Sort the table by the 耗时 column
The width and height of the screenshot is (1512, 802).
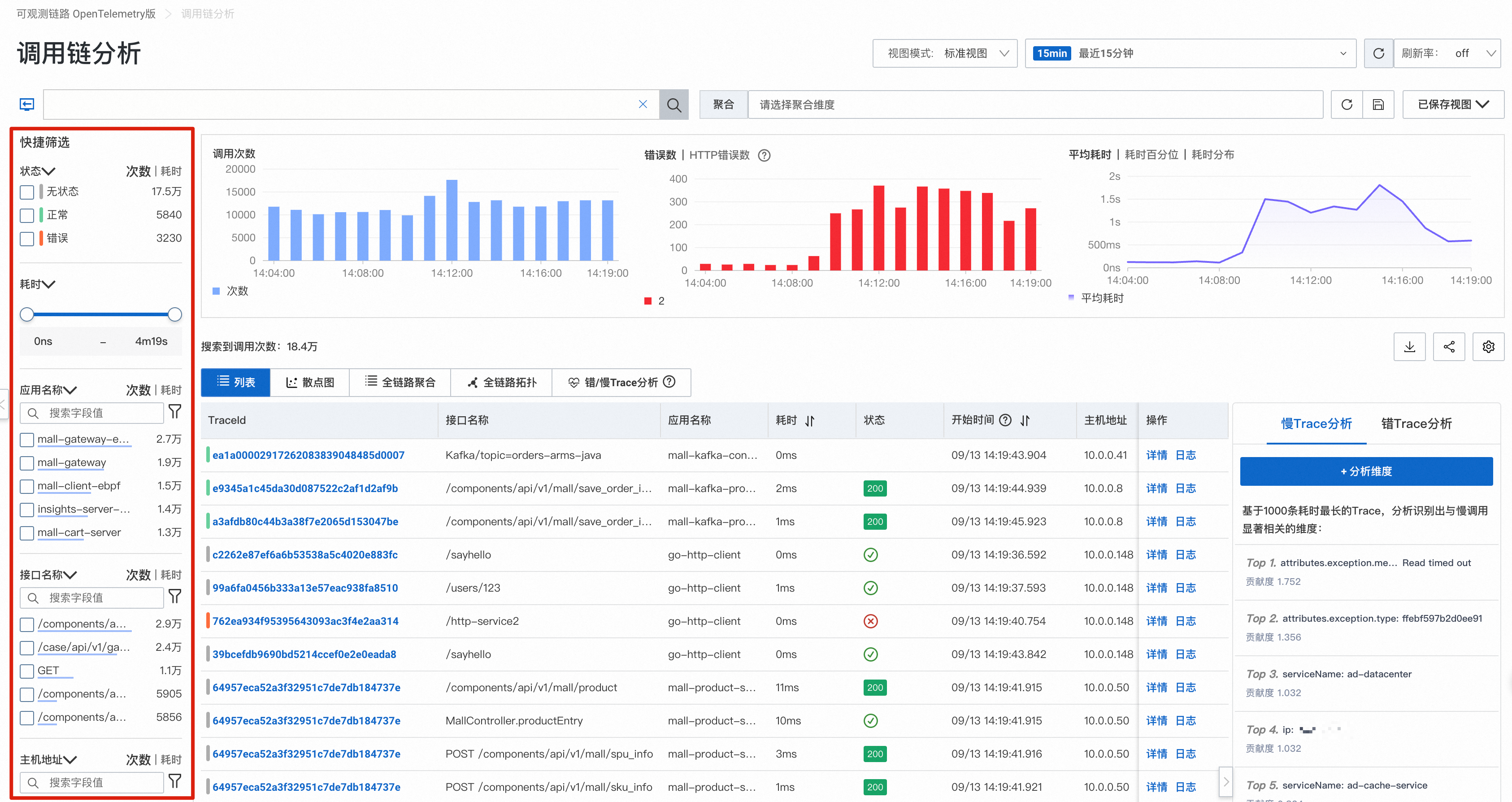click(809, 420)
